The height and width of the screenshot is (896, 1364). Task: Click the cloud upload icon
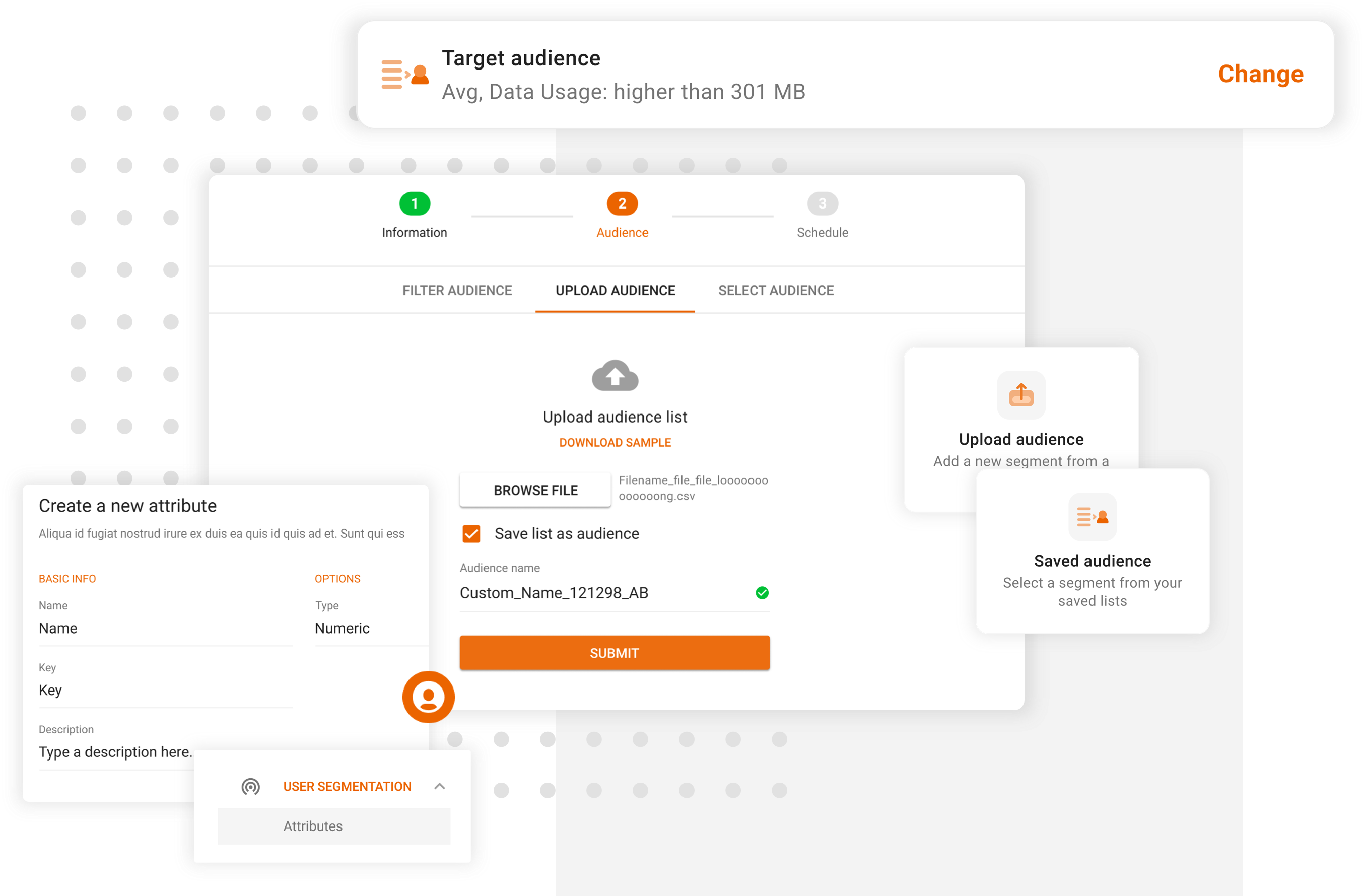coord(615,376)
